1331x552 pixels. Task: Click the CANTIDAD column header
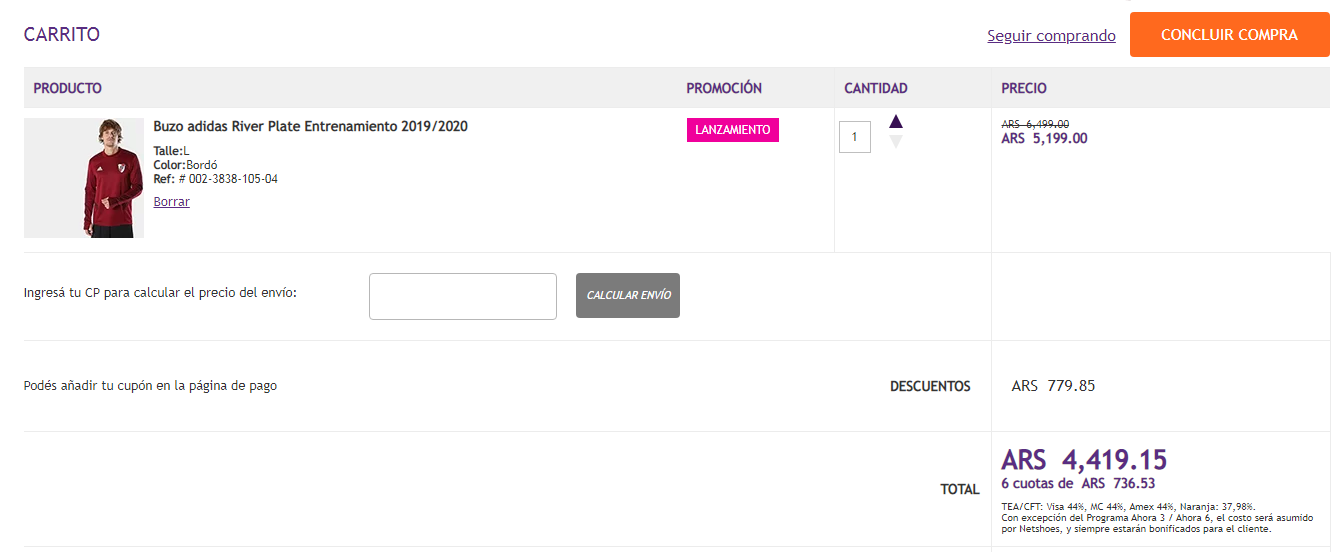pyautogui.click(x=876, y=88)
